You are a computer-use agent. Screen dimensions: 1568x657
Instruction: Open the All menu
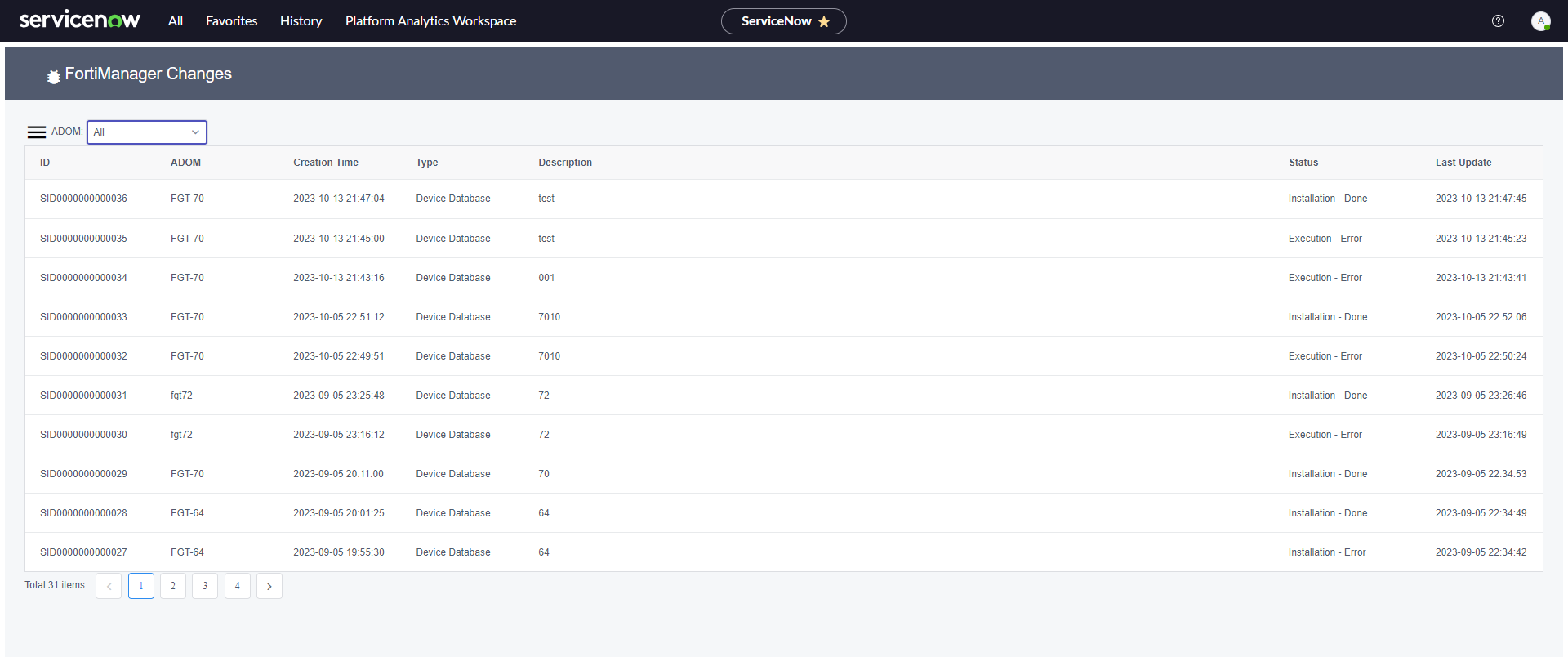coord(176,21)
